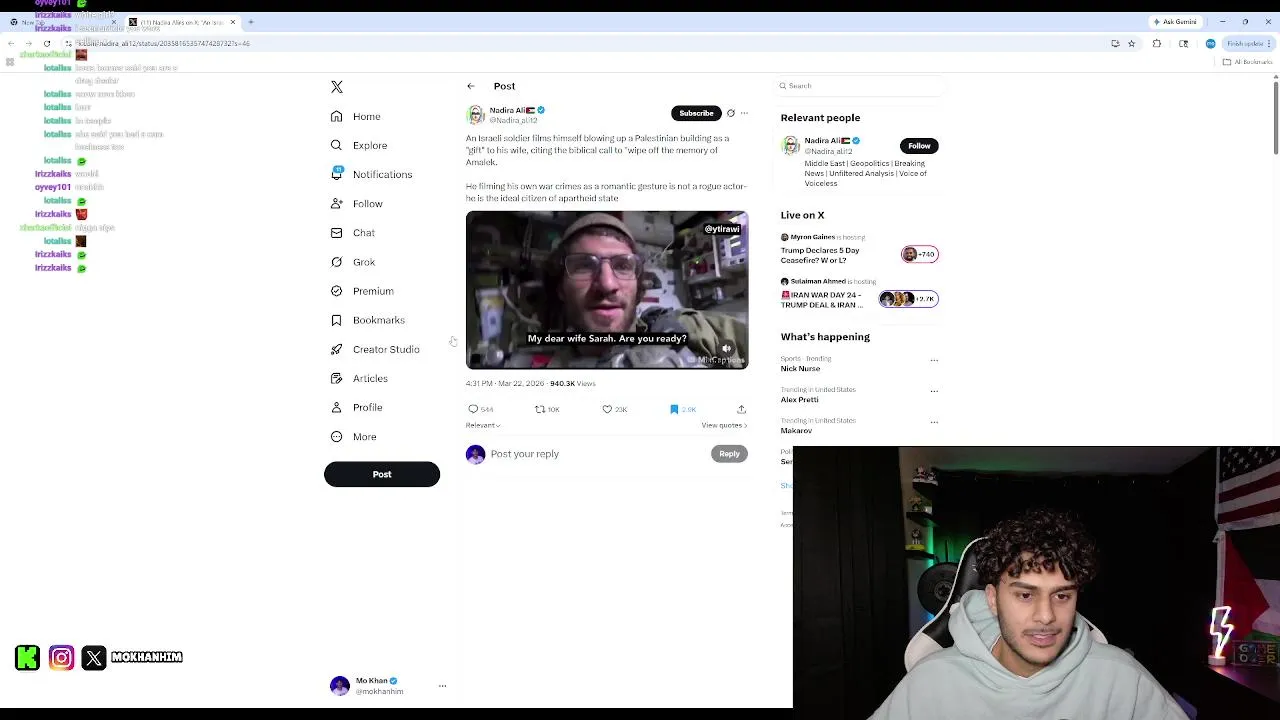Open Chrome extensions puzzle icon
1280x720 pixels.
click(1157, 43)
